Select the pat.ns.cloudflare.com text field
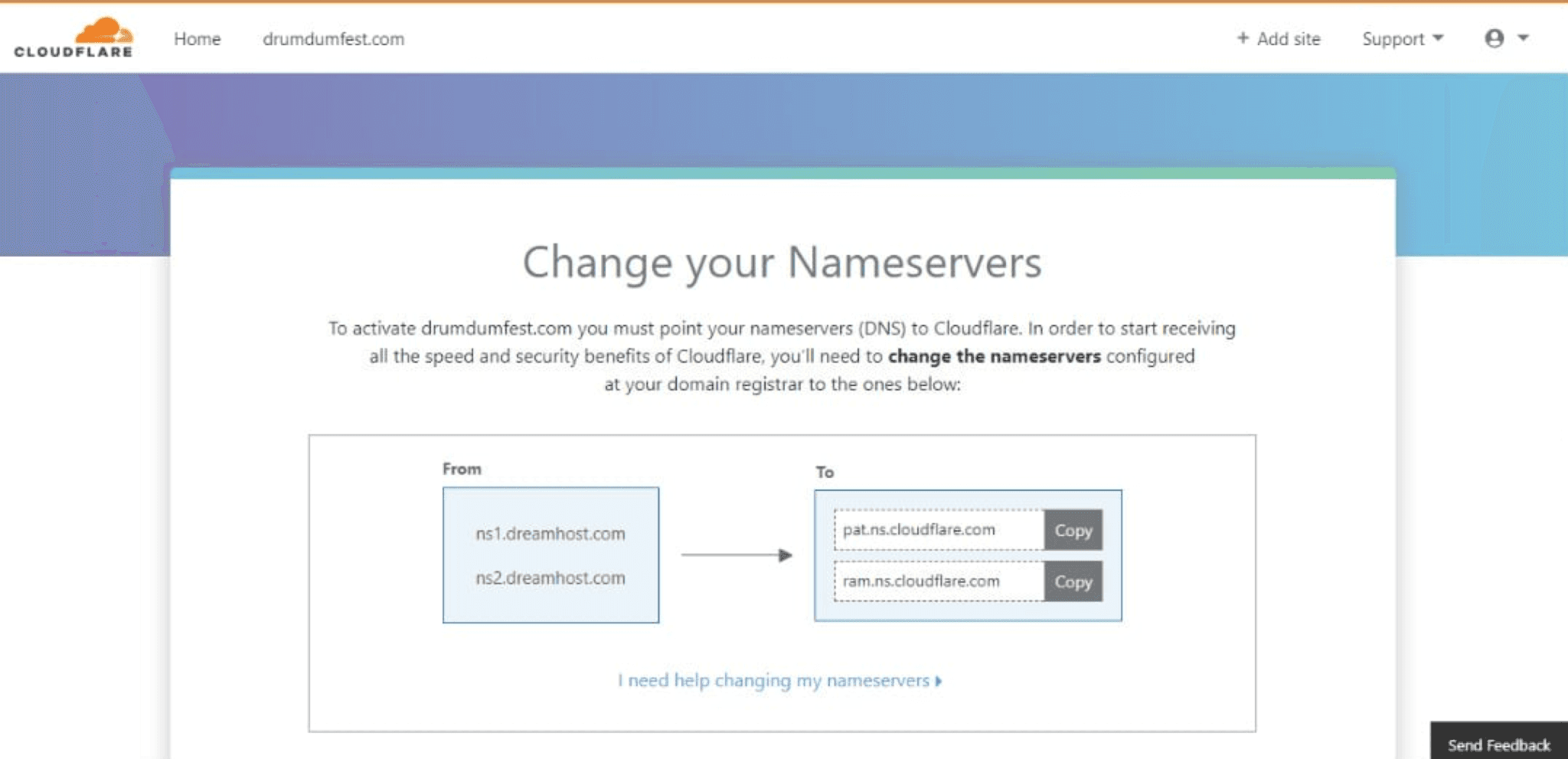This screenshot has height=759, width=1568. (939, 530)
